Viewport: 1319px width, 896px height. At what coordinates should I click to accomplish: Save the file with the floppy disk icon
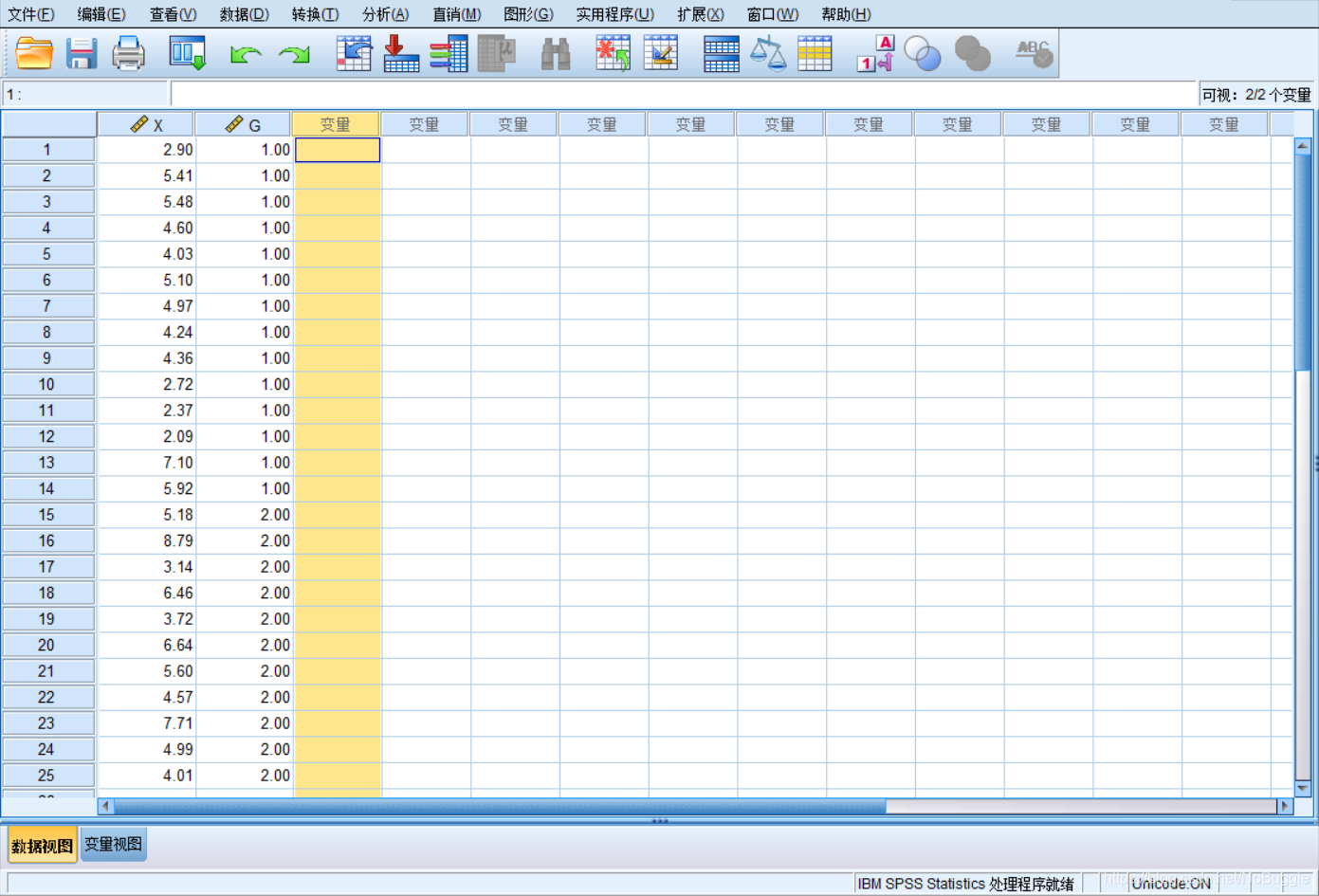(x=82, y=53)
